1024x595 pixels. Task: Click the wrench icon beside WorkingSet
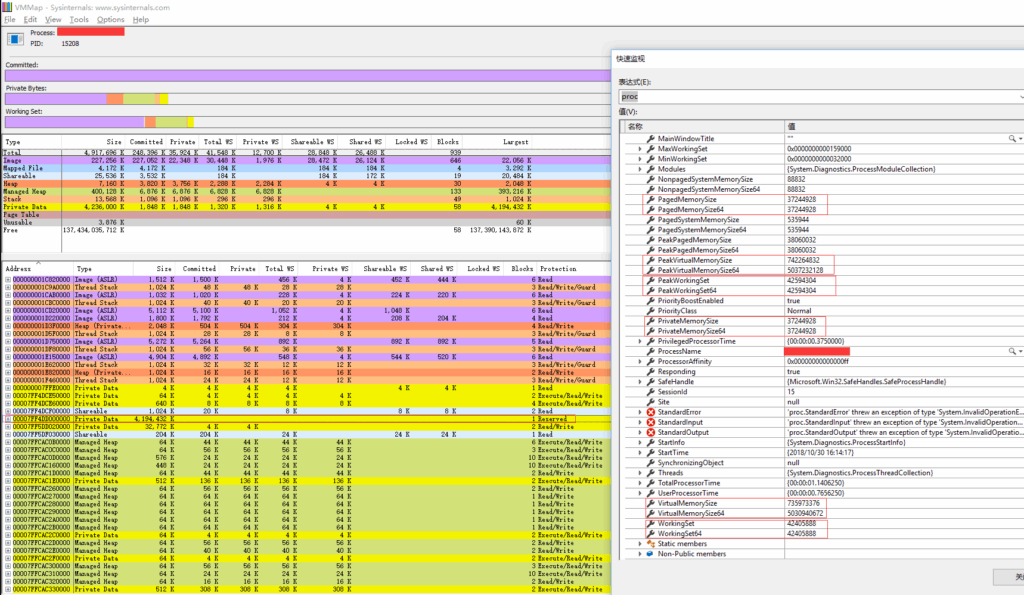[x=650, y=524]
